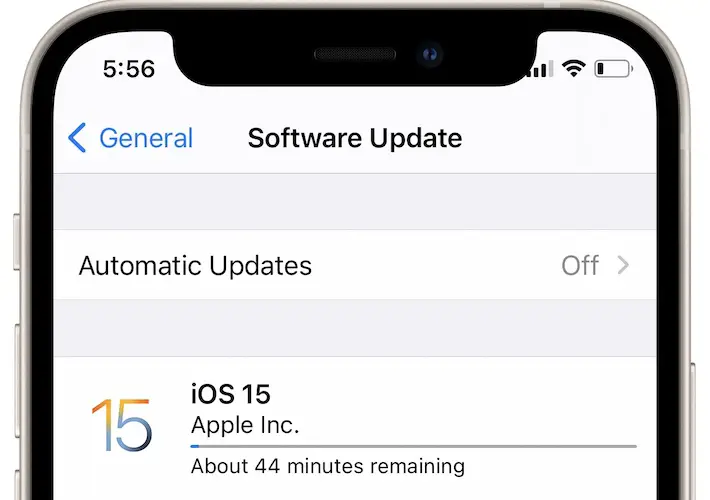Tap the Software Update page title
The image size is (710, 500).
pyautogui.click(x=355, y=138)
